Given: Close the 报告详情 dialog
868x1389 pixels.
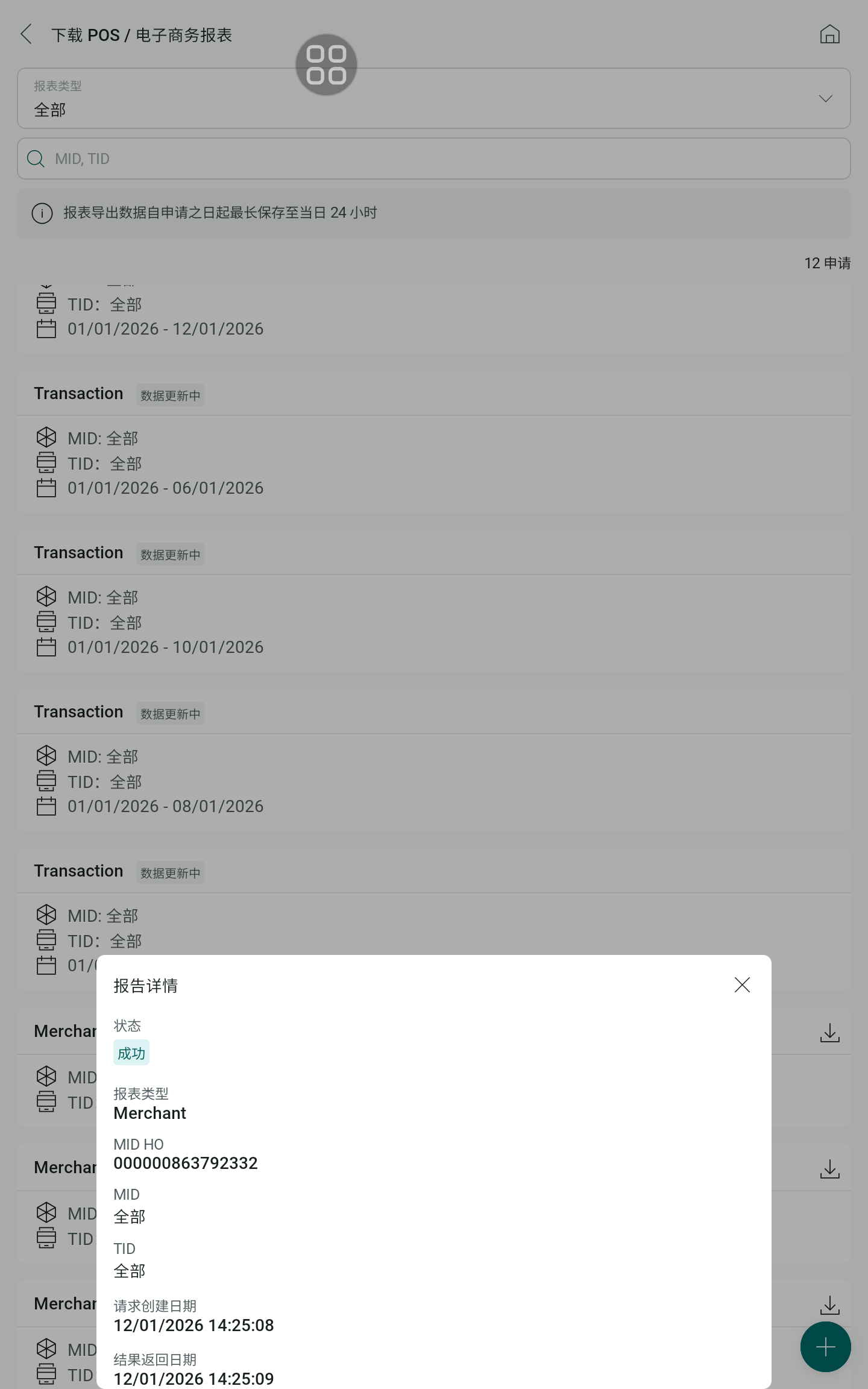Looking at the screenshot, I should click(742, 985).
